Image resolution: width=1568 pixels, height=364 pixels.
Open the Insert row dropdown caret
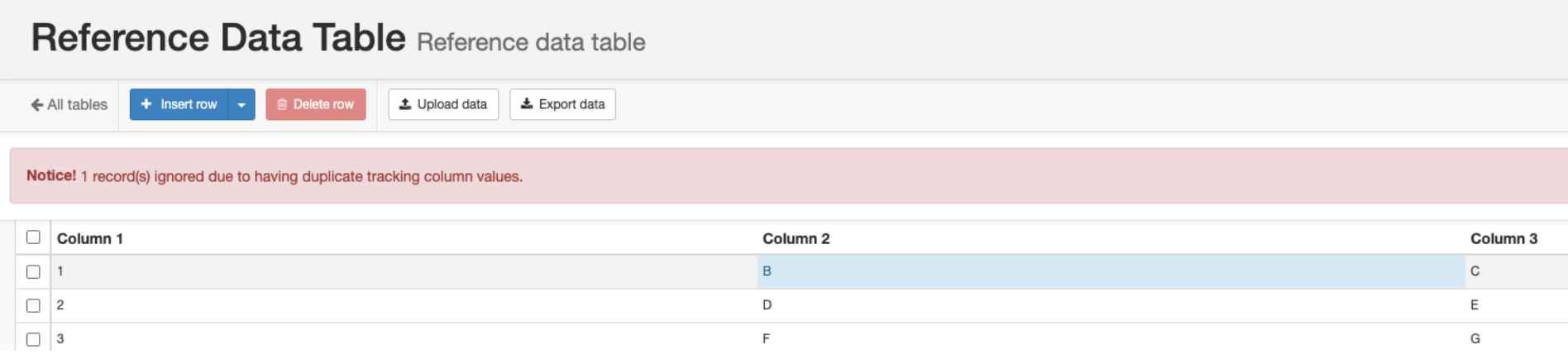point(241,105)
